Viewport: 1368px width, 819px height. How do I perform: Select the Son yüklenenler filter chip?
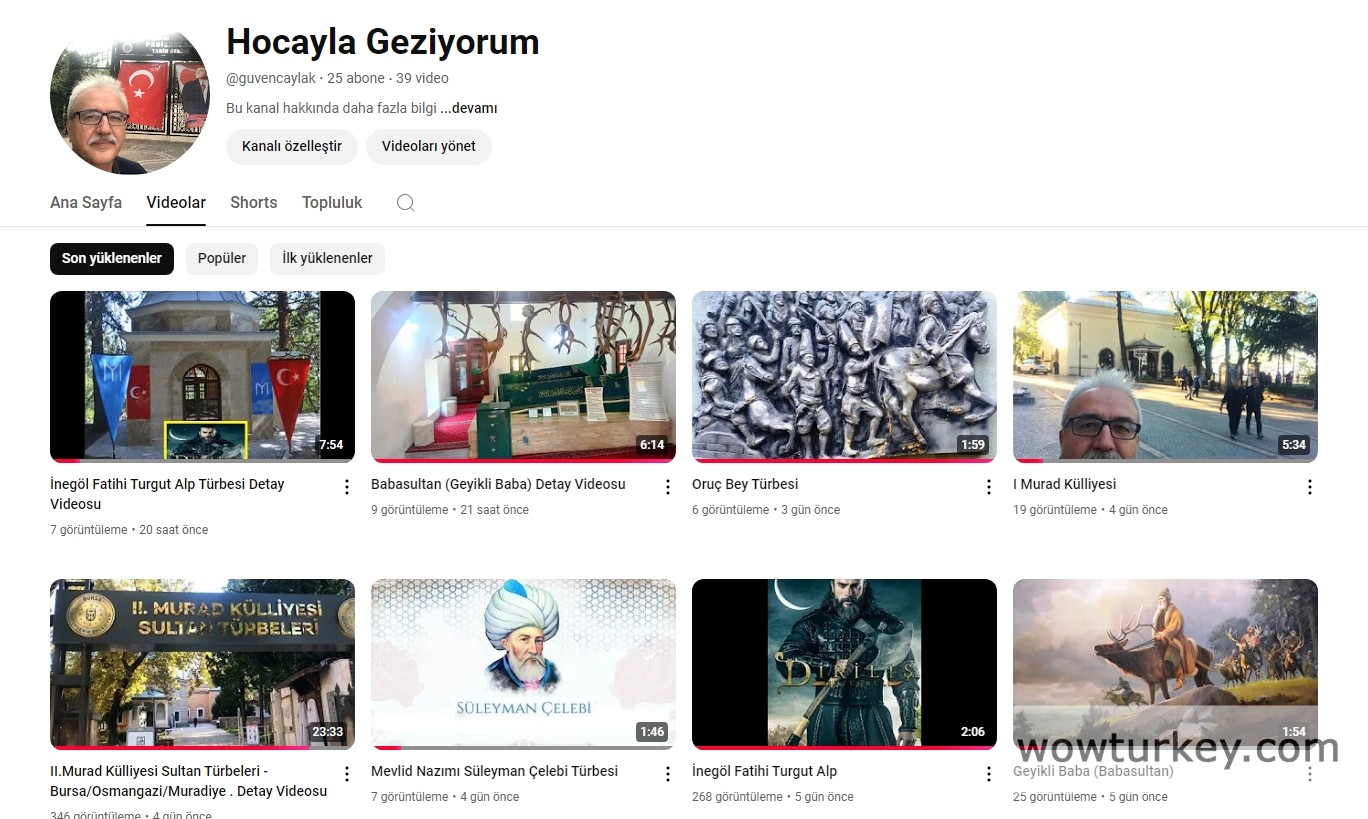(112, 258)
